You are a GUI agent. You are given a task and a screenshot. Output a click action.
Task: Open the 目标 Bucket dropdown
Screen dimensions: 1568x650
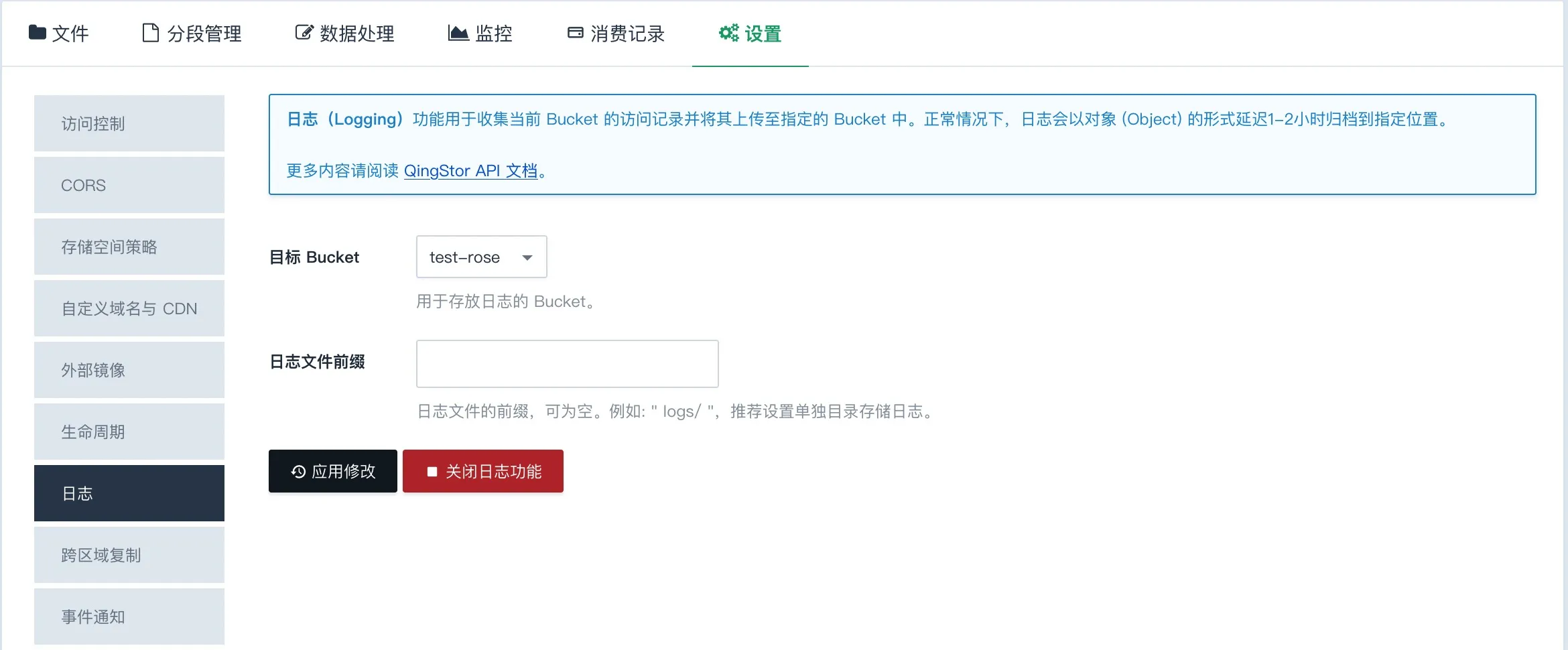tap(480, 257)
